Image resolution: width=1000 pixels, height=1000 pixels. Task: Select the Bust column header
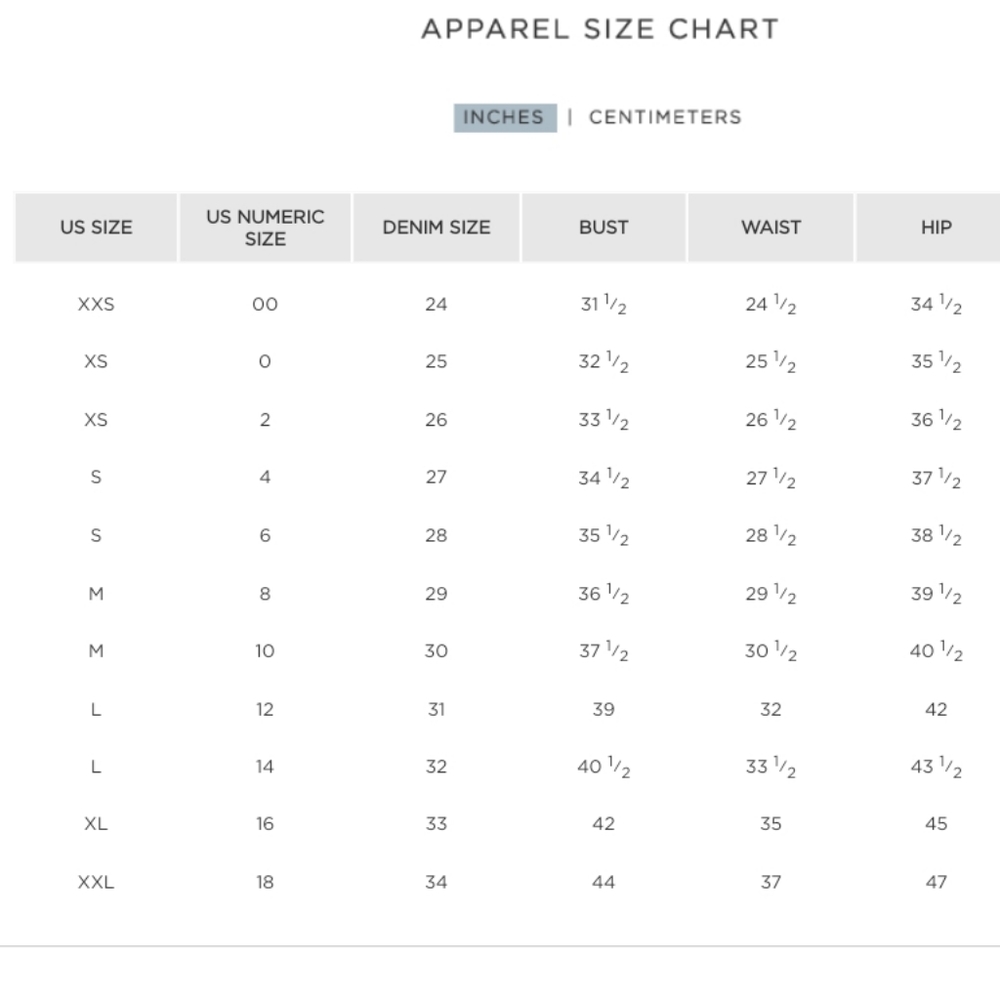coord(603,227)
